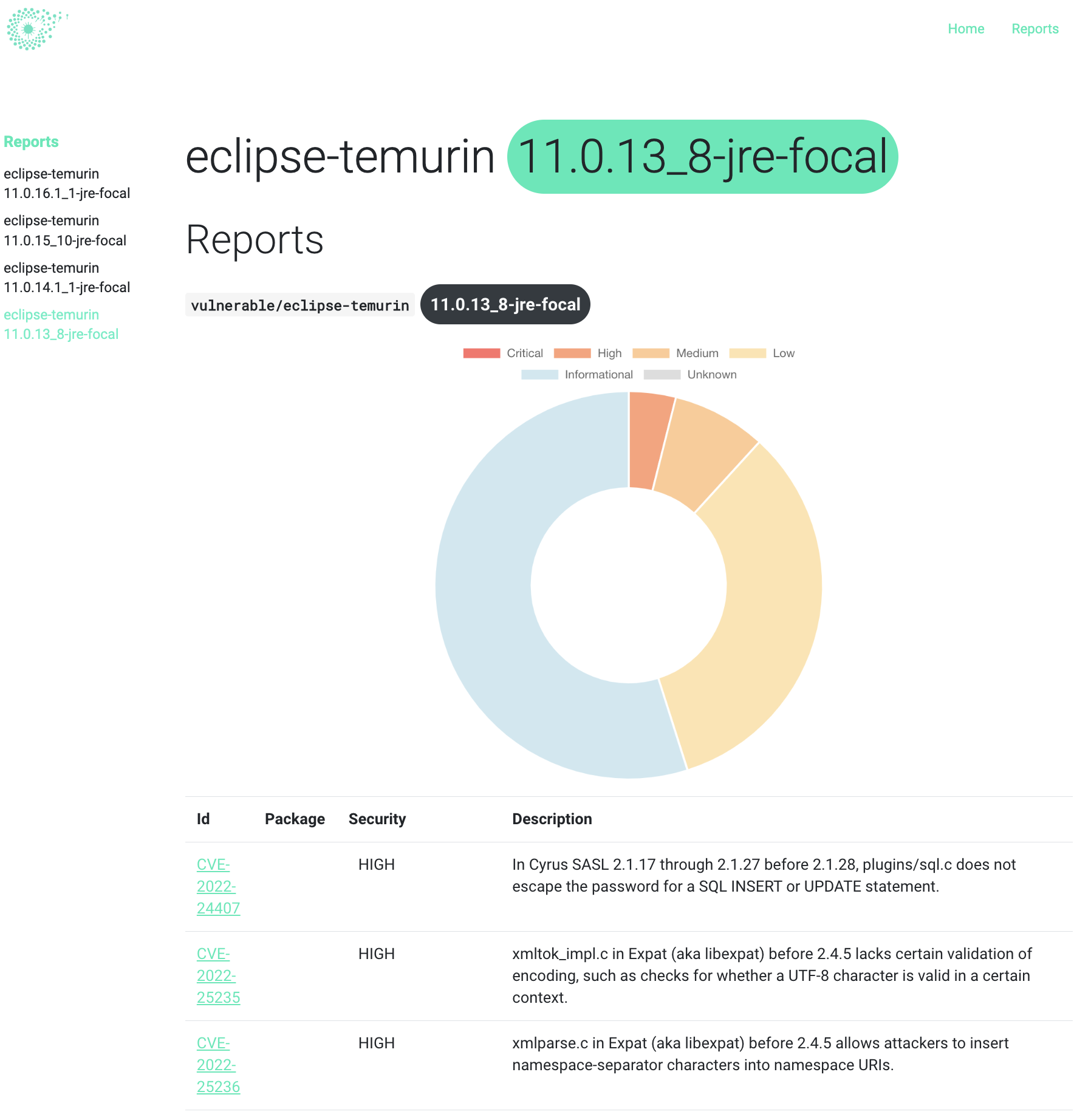Click the dark 11.0.13_8-jre-focal tag badge
1091x1120 pixels.
[x=505, y=304]
